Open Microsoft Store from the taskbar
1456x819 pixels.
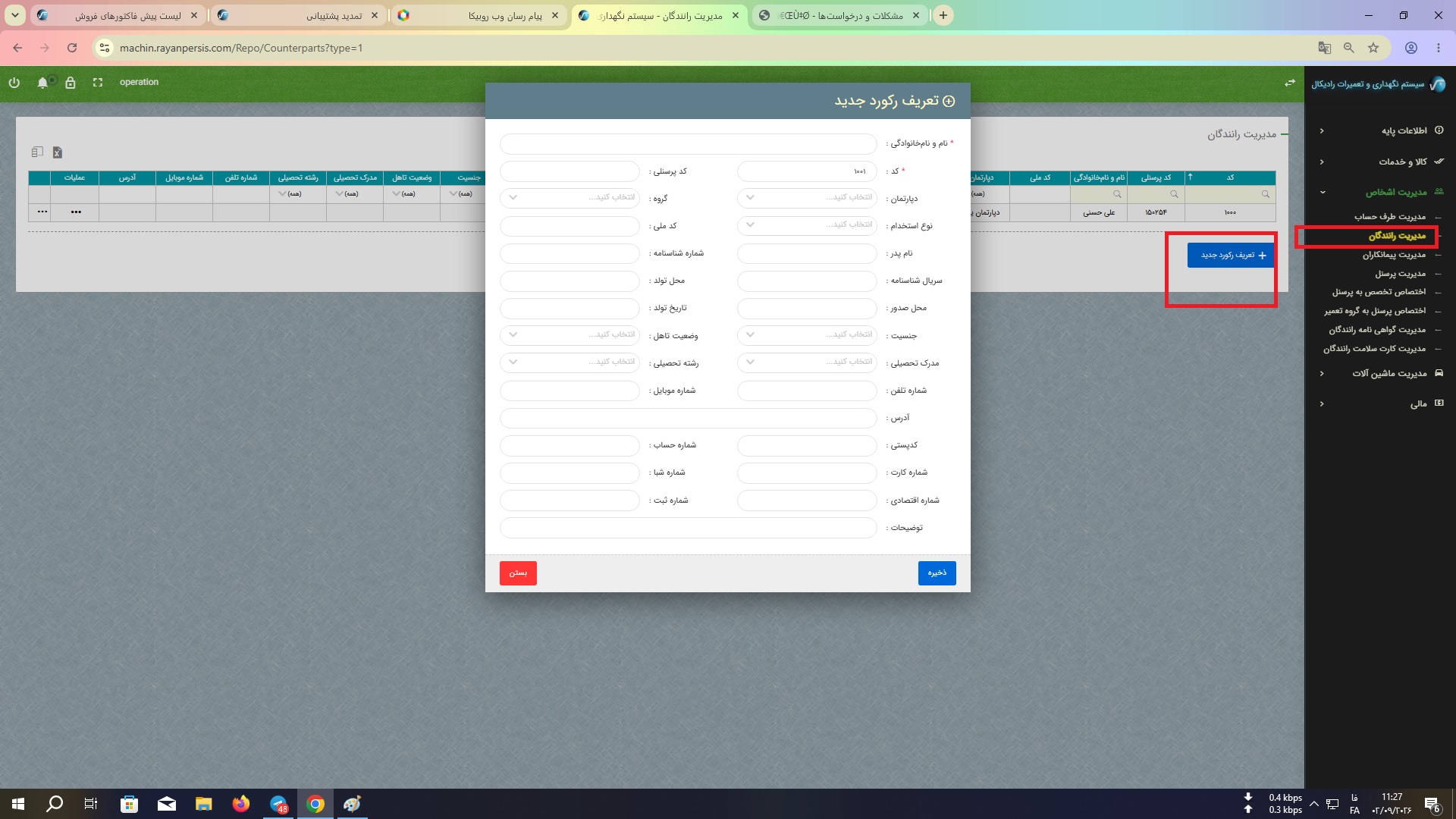pyautogui.click(x=129, y=804)
